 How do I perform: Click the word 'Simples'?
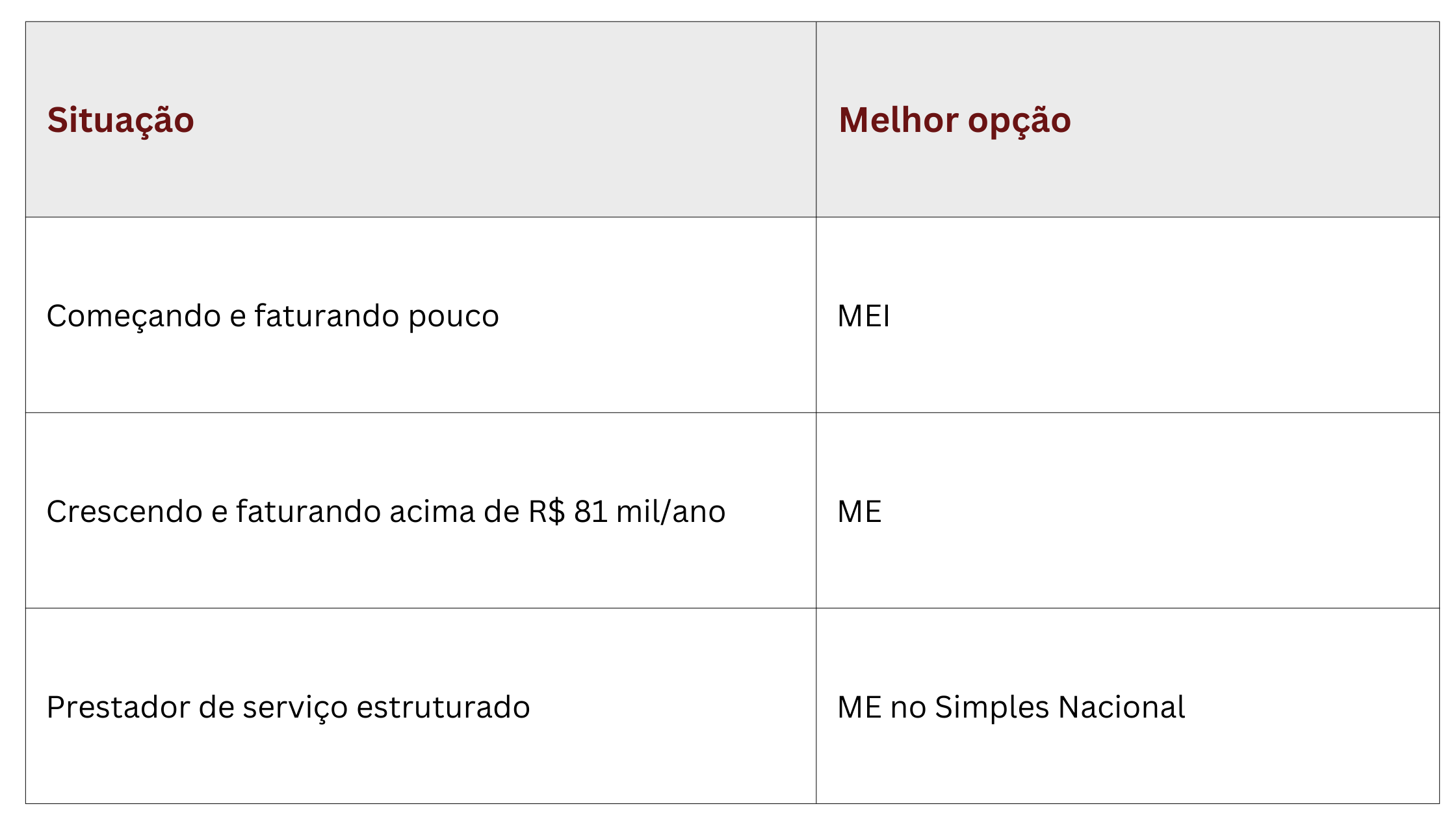pyautogui.click(x=991, y=707)
